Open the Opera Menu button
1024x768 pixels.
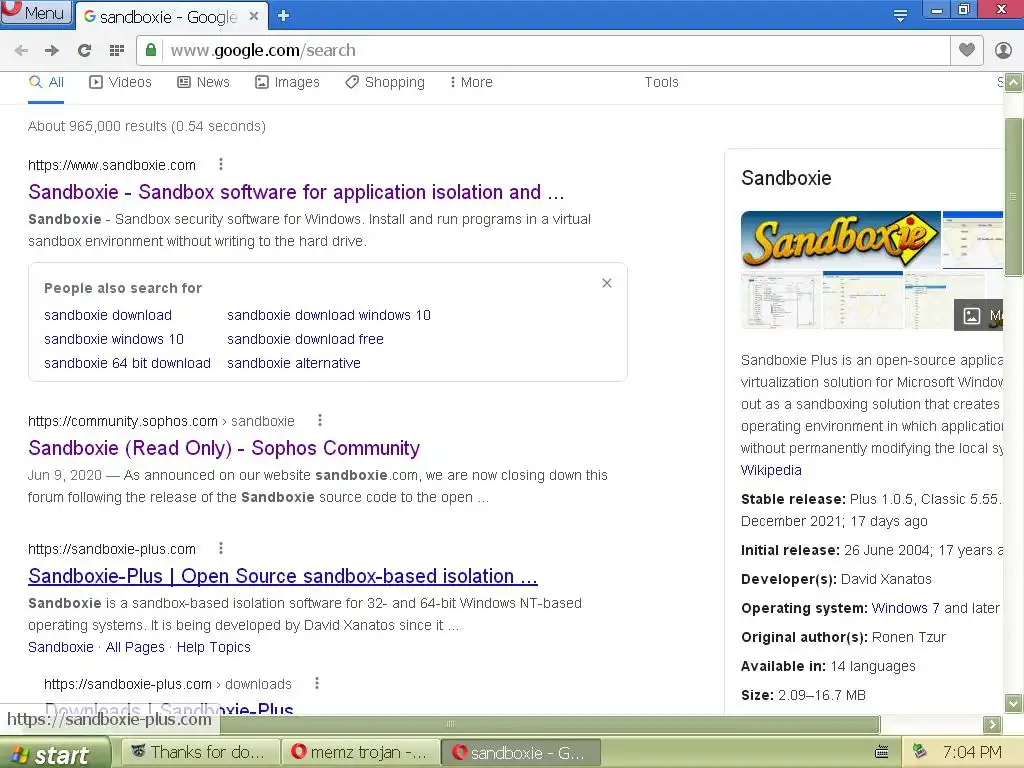click(36, 13)
